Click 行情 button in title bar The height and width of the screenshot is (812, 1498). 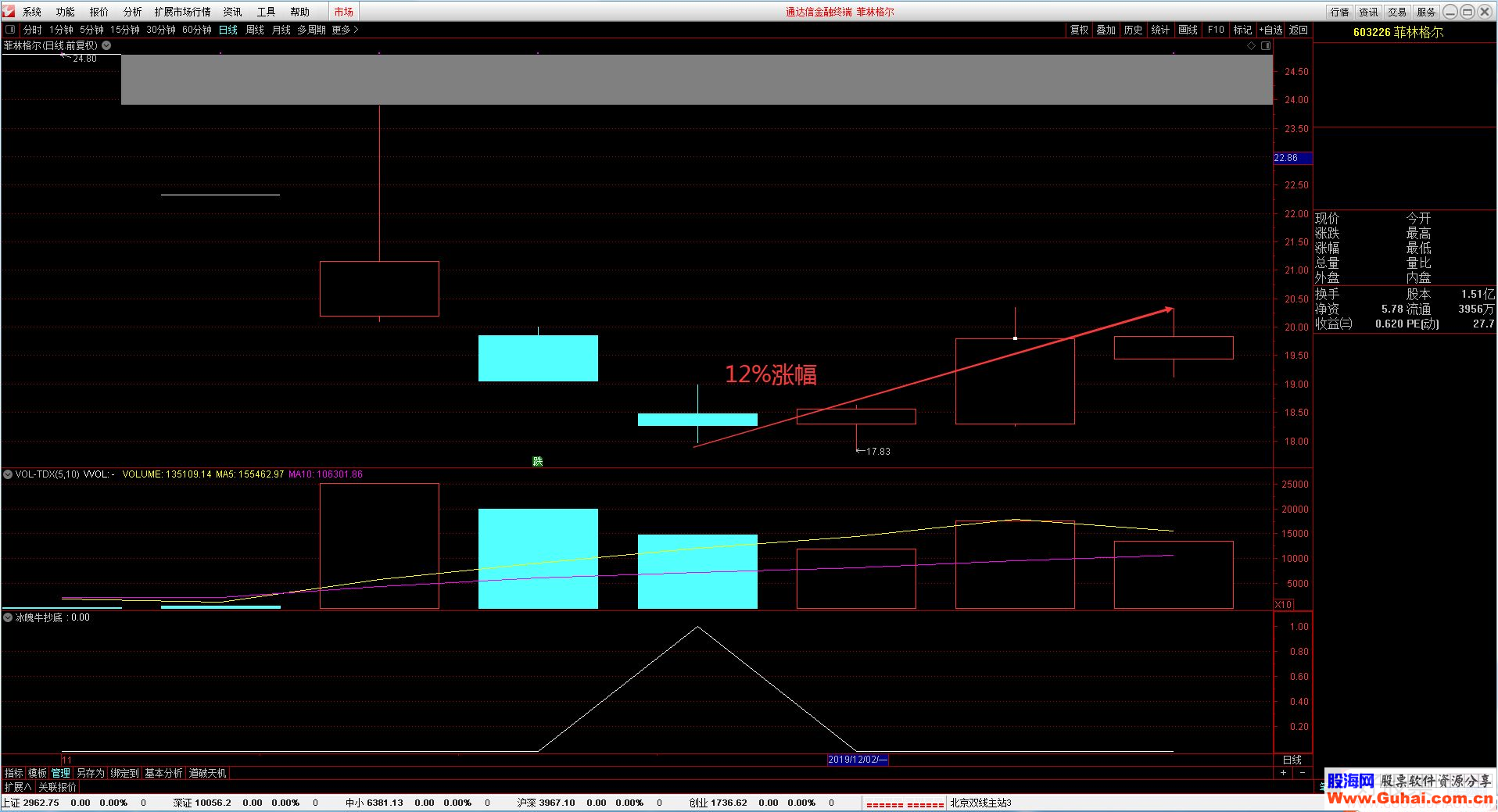click(x=1340, y=12)
